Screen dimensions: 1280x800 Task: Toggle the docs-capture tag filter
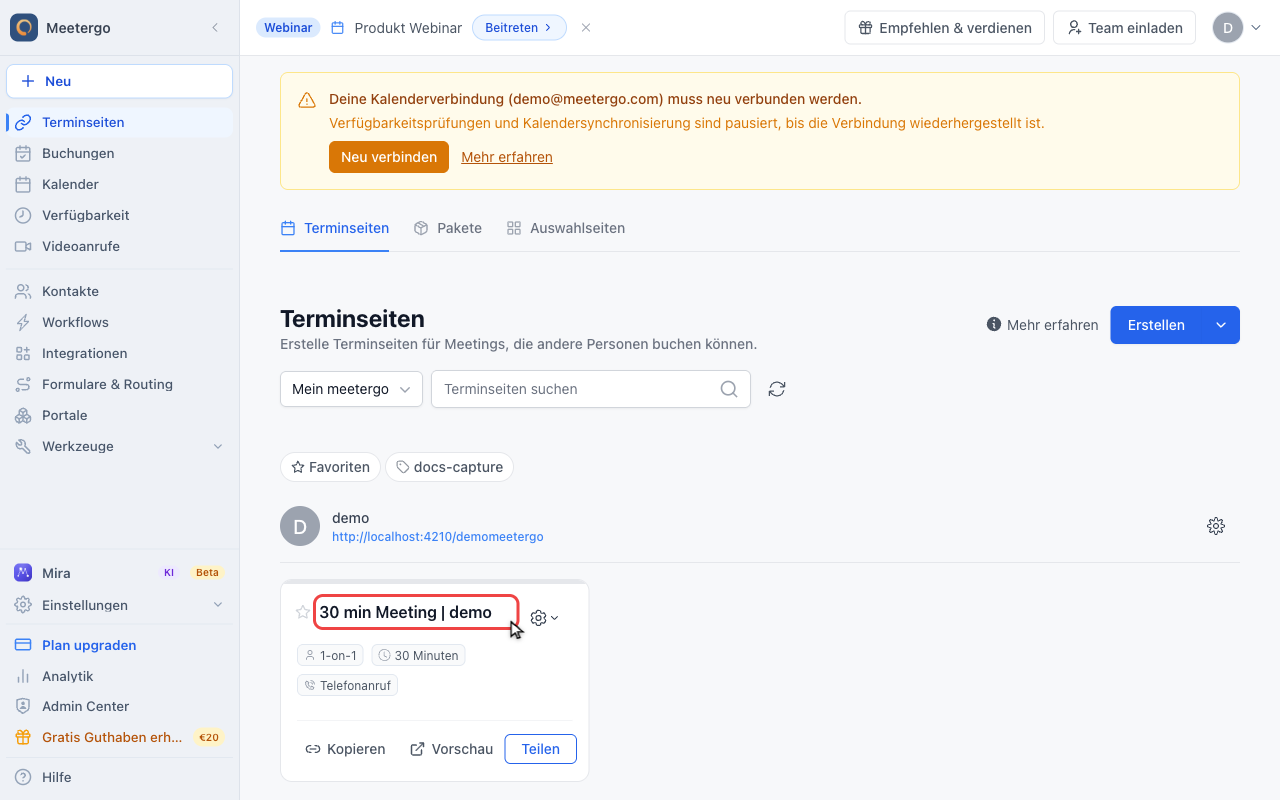click(449, 467)
